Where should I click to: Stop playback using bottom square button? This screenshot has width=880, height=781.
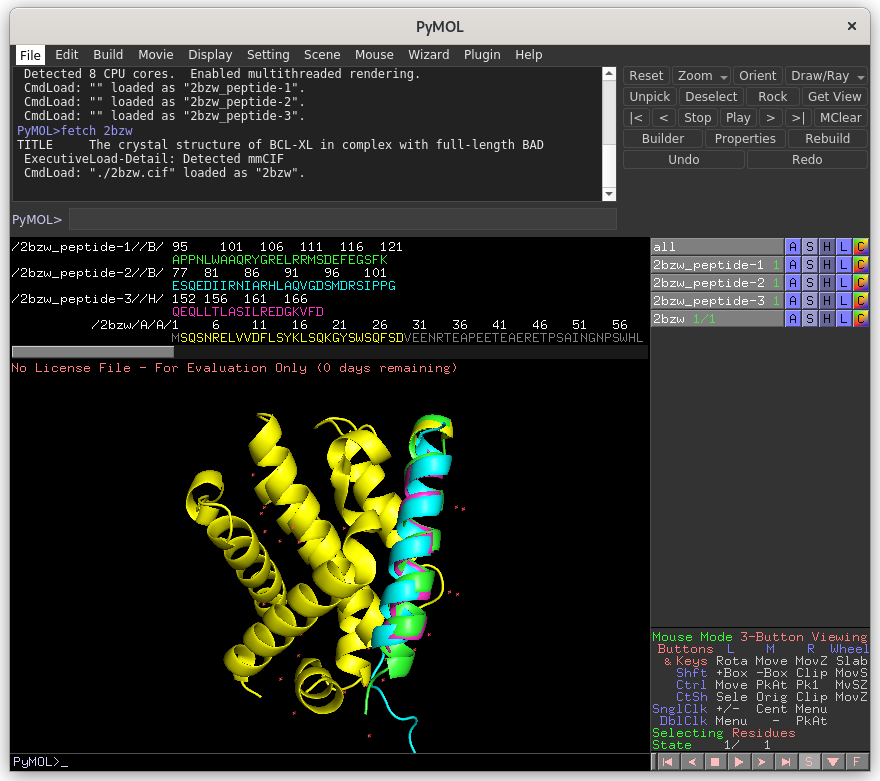pyautogui.click(x=715, y=761)
